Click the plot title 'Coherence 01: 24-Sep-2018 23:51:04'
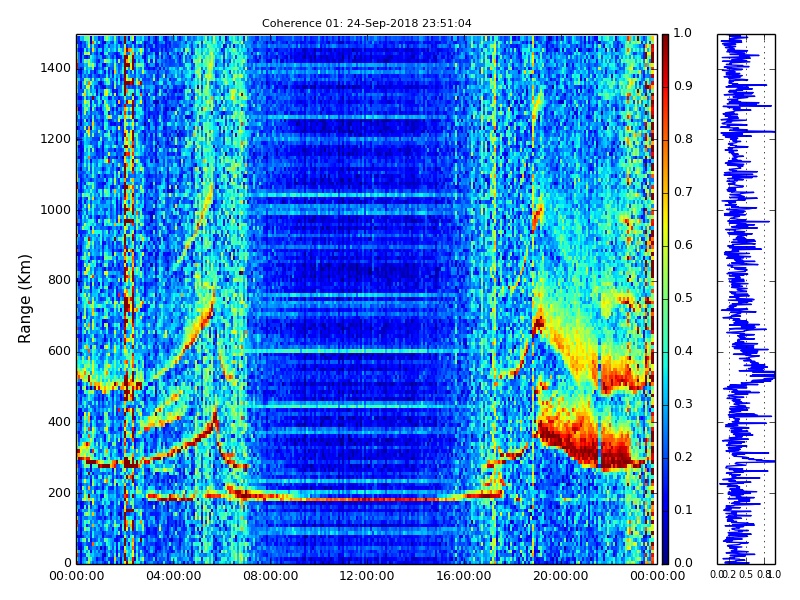The height and width of the screenshot is (600, 800). point(366,23)
